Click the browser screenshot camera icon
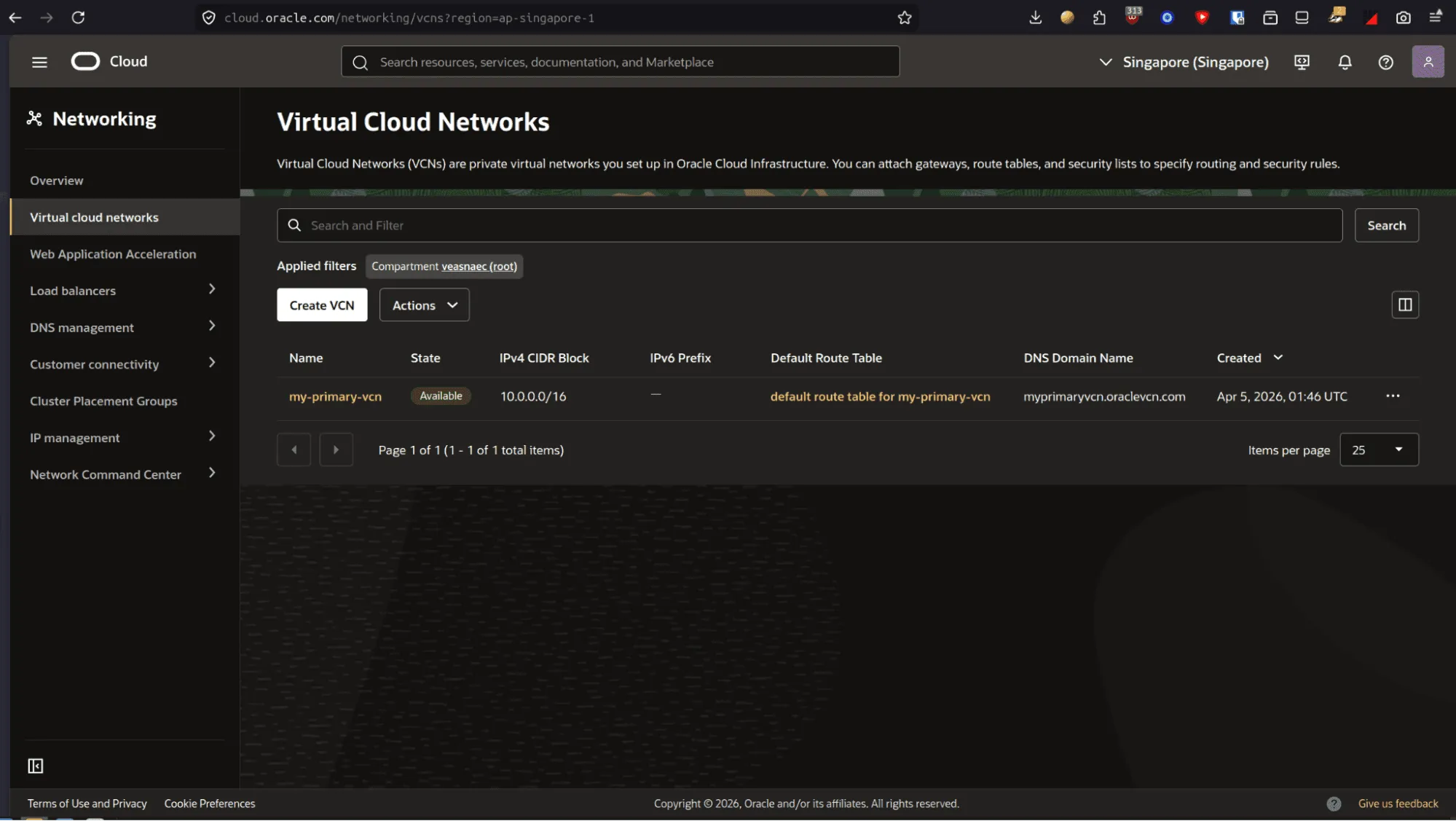The image size is (1456, 821). tap(1403, 17)
